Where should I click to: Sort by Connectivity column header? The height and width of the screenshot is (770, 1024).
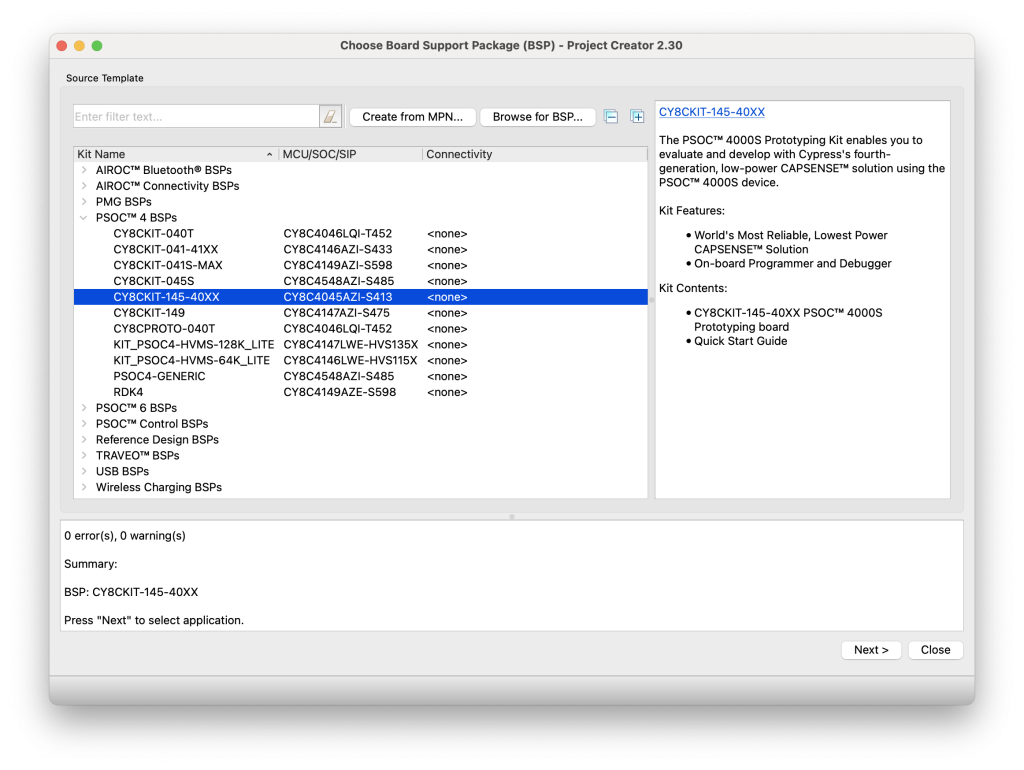click(x=534, y=154)
